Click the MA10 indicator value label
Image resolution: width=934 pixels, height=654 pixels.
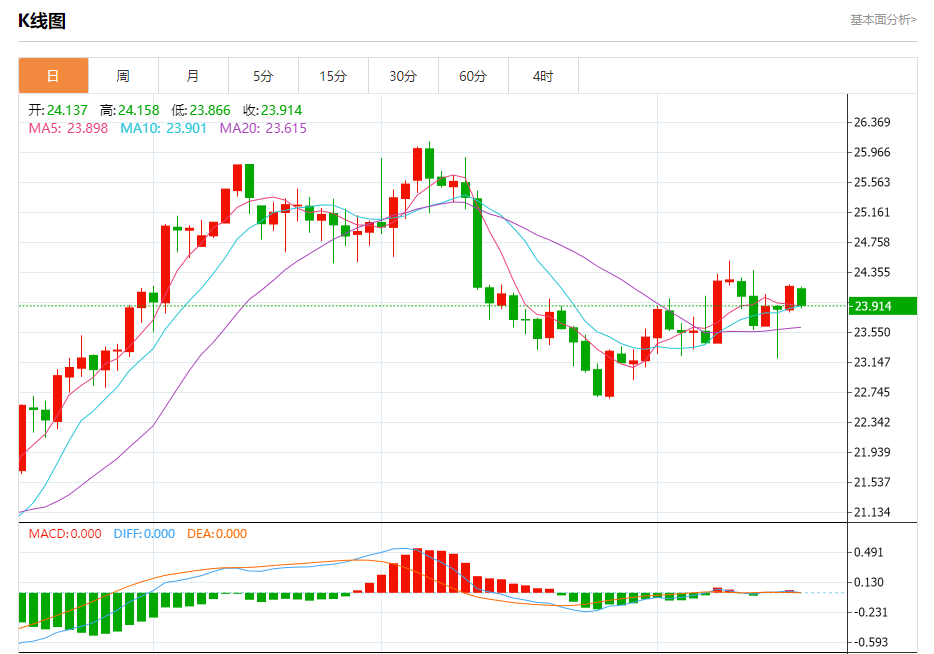pyautogui.click(x=163, y=128)
